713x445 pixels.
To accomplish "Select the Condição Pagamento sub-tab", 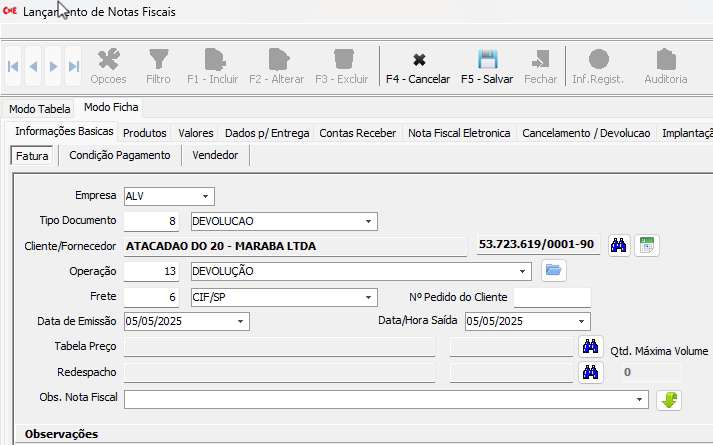I will point(120,155).
